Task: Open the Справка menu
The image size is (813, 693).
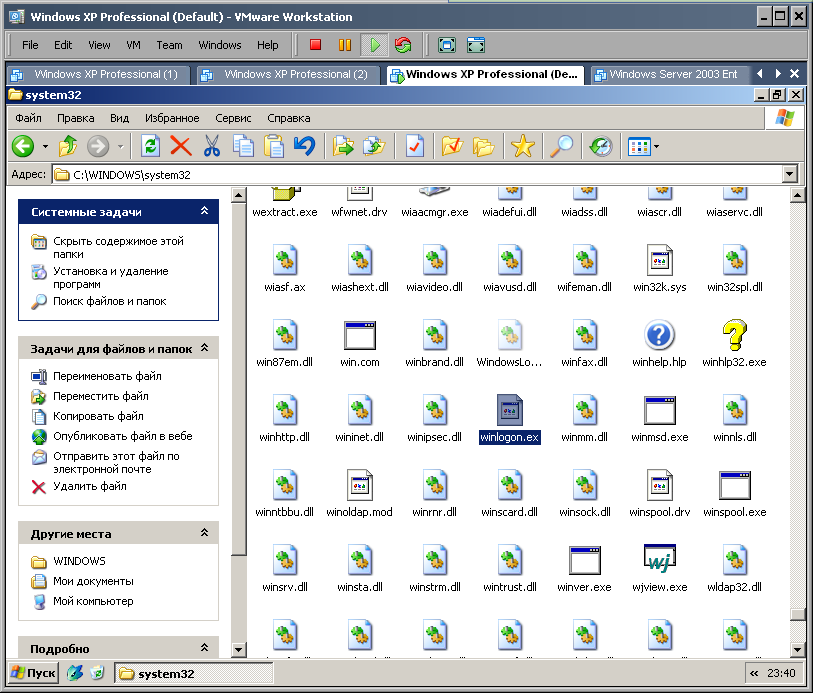Action: pyautogui.click(x=289, y=118)
